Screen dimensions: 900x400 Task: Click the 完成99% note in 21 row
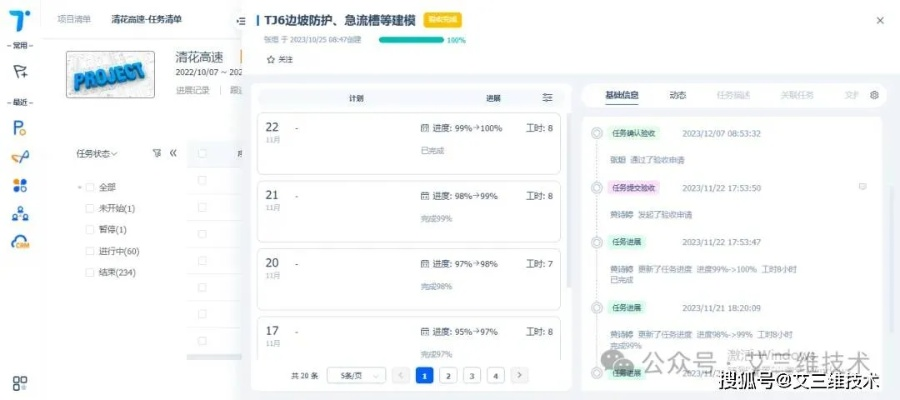[436, 219]
